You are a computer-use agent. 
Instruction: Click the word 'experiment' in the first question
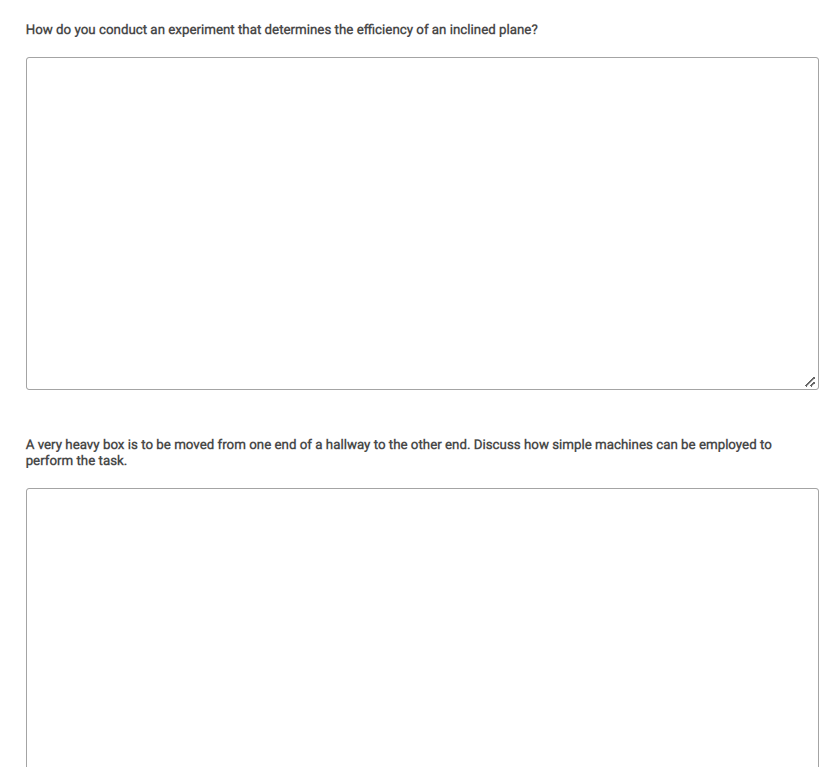tap(201, 30)
